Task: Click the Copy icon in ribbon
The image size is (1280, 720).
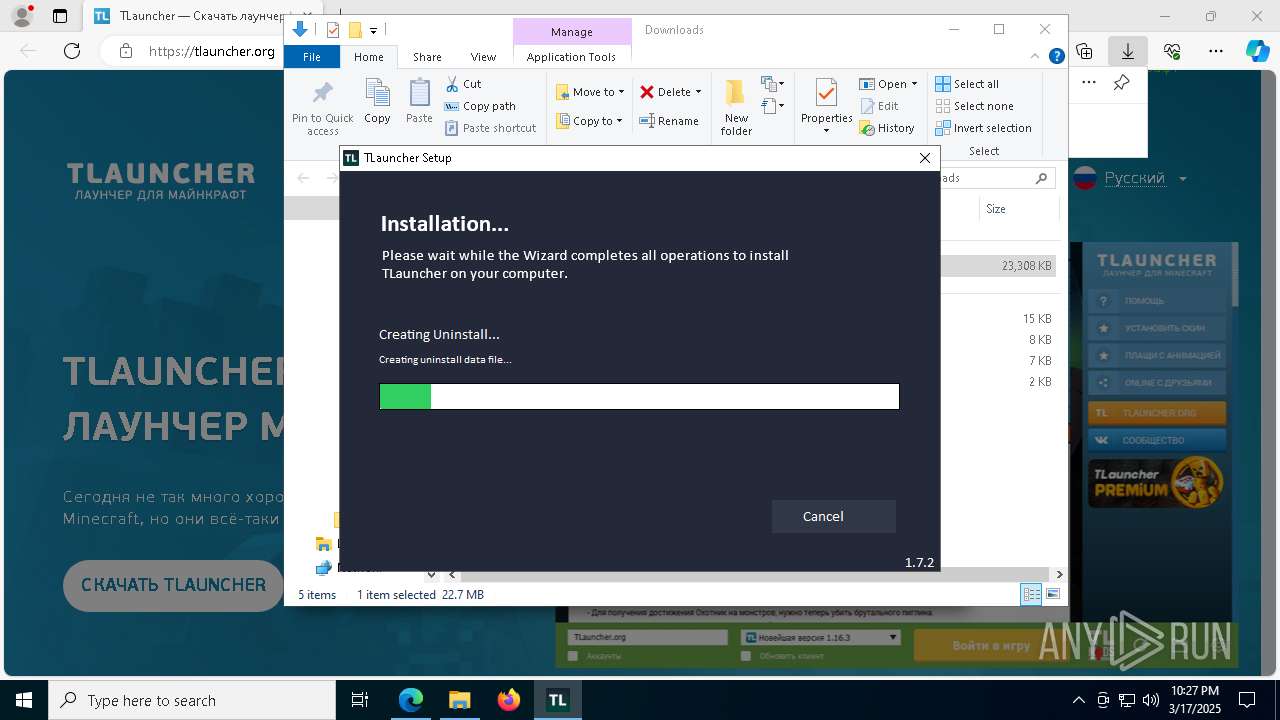Action: coord(377,102)
